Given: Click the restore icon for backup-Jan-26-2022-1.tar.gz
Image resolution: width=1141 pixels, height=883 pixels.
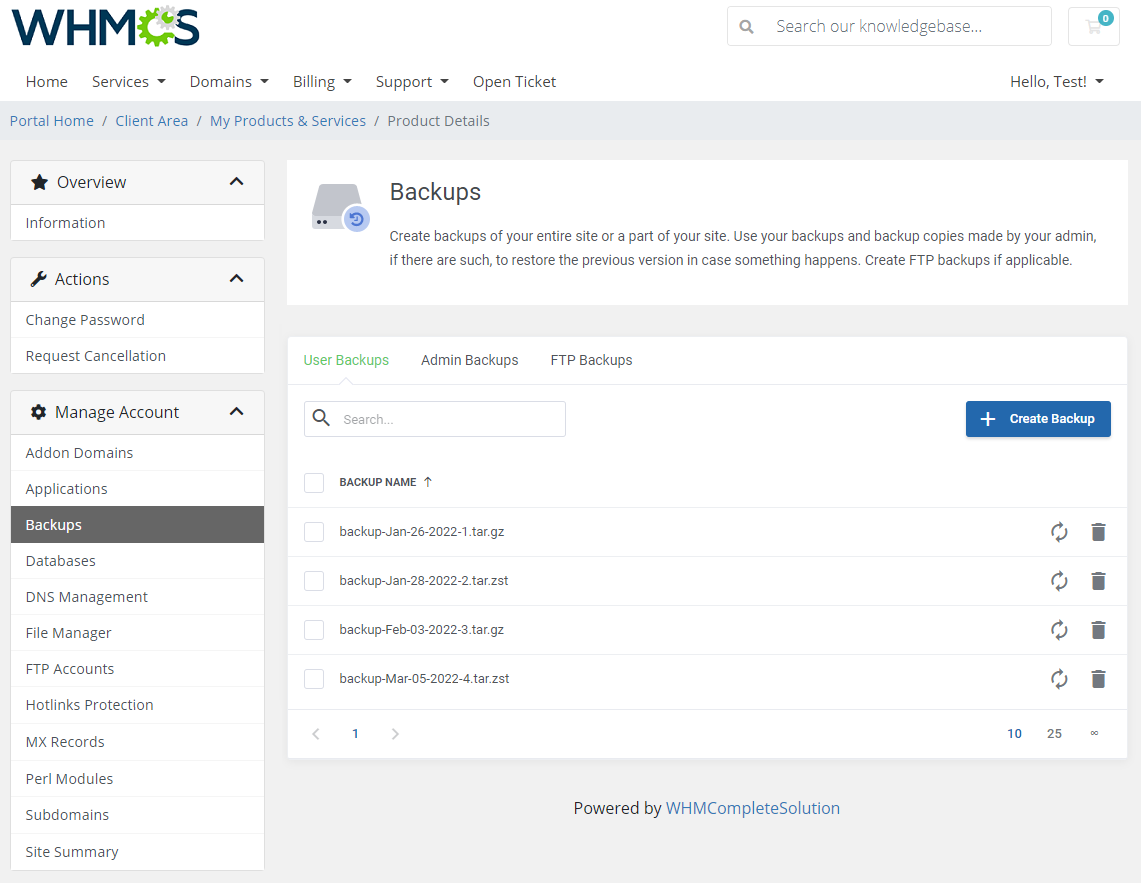Looking at the screenshot, I should [x=1059, y=532].
